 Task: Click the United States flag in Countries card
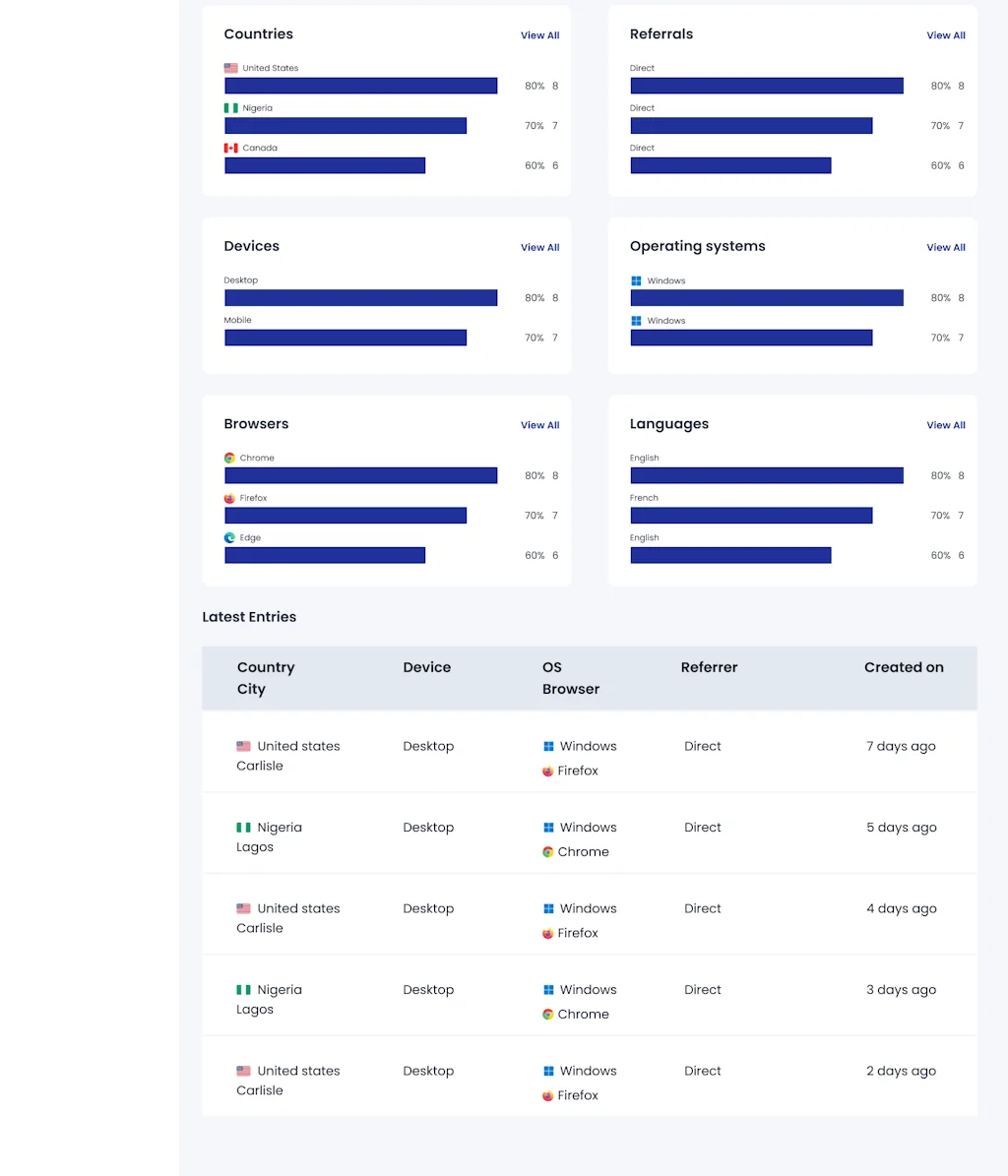click(x=230, y=69)
